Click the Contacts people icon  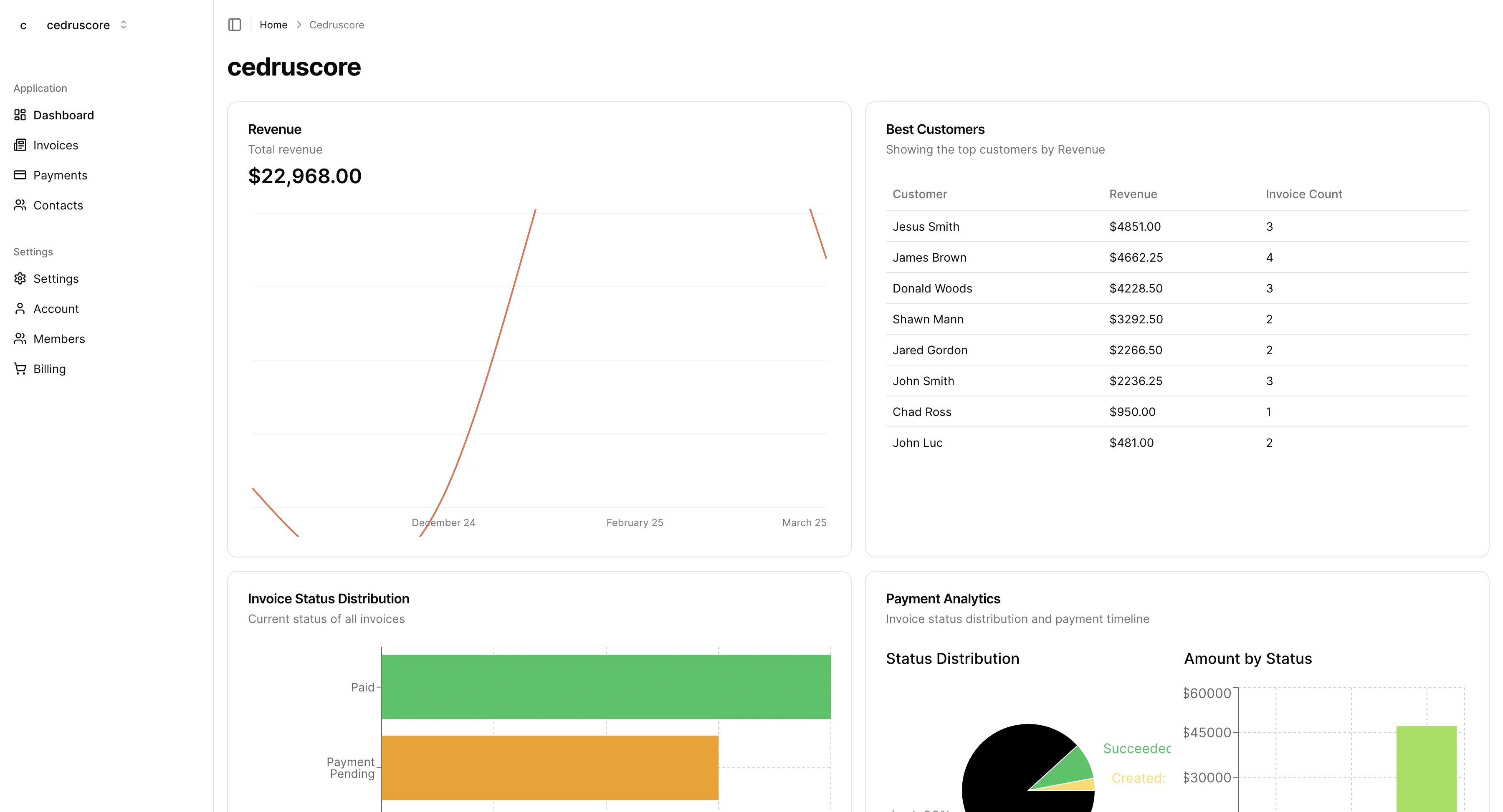click(x=20, y=205)
